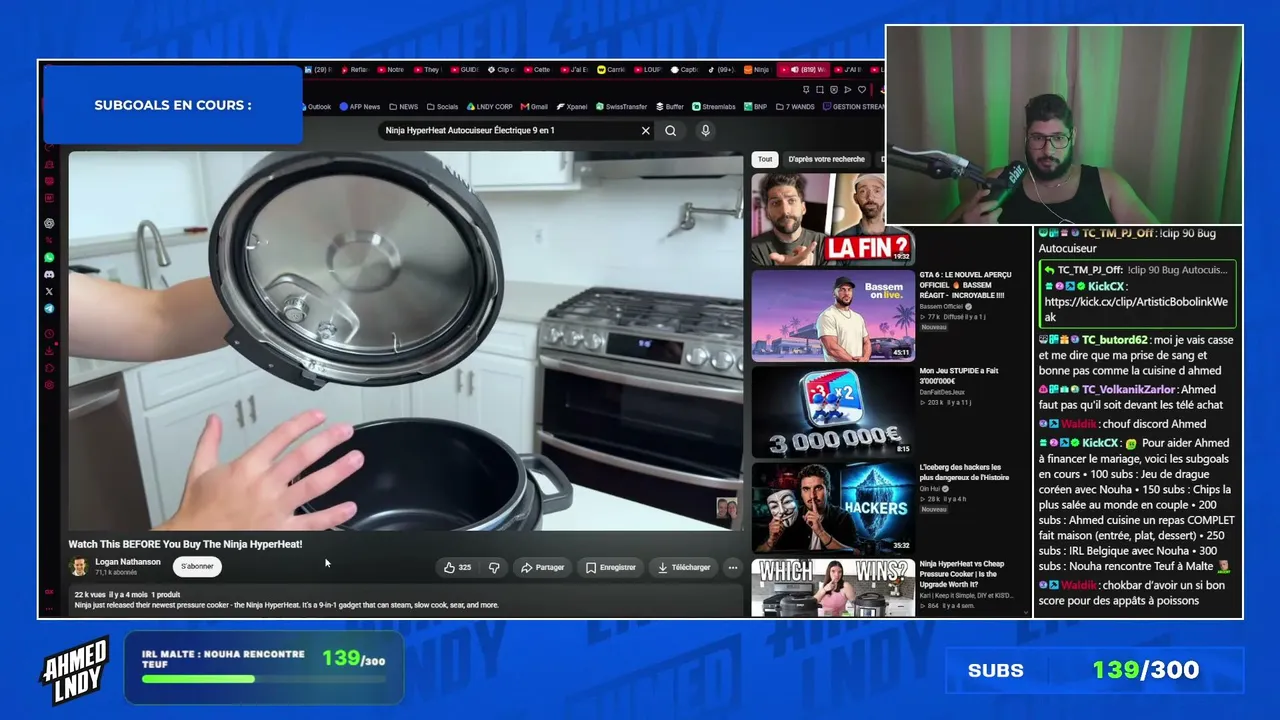
Task: Open the Xpanel bookmark
Action: tap(572, 107)
